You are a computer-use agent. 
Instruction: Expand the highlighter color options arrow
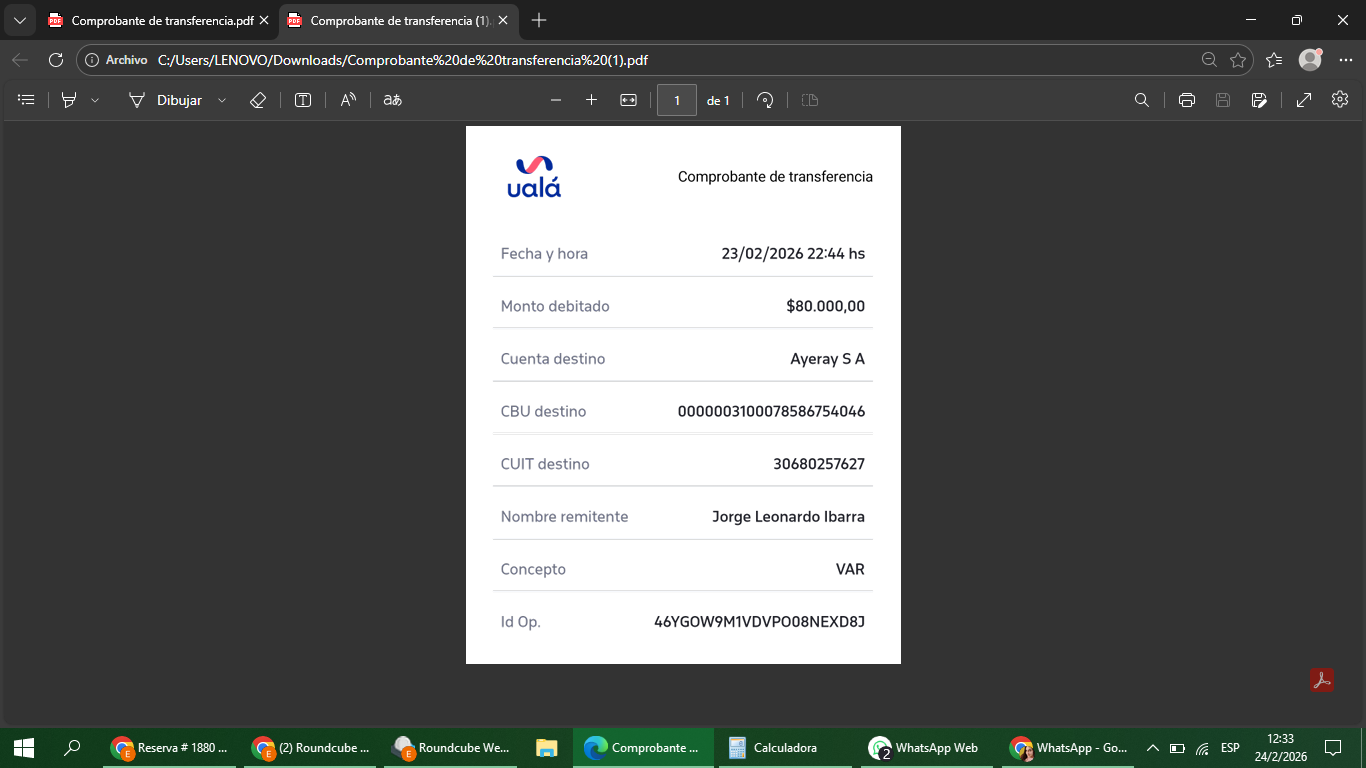tap(95, 100)
